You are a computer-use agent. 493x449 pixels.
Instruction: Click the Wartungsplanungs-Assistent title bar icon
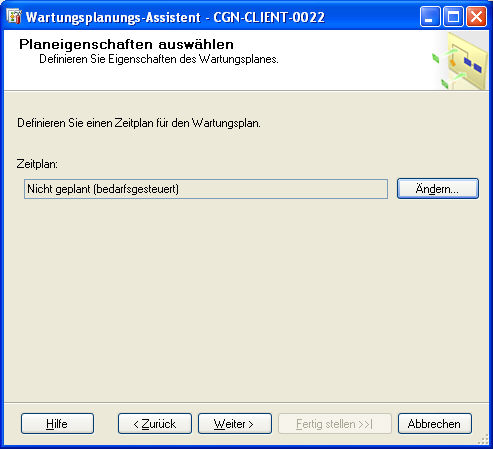click(x=14, y=16)
